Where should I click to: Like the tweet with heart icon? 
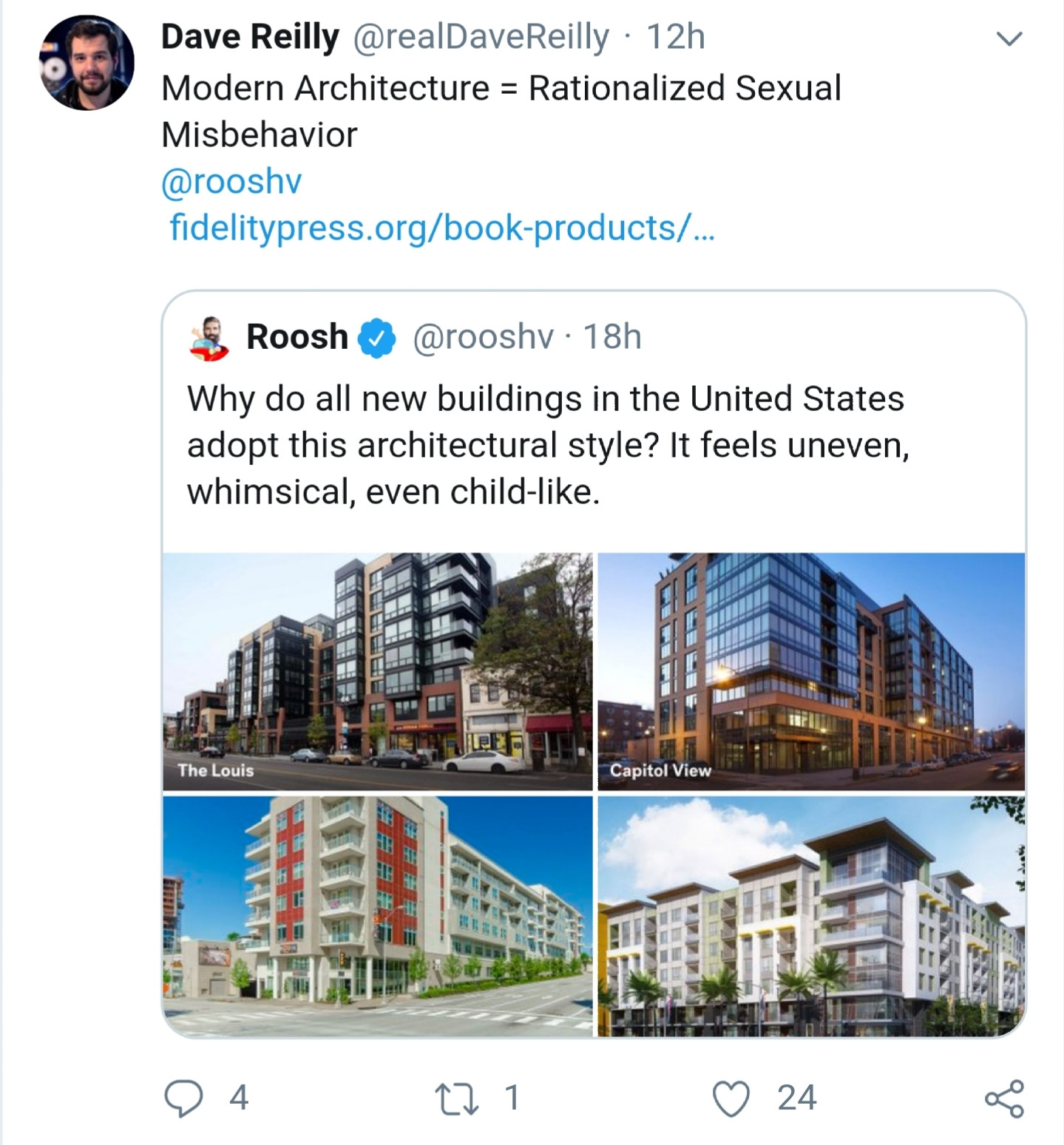[731, 1098]
